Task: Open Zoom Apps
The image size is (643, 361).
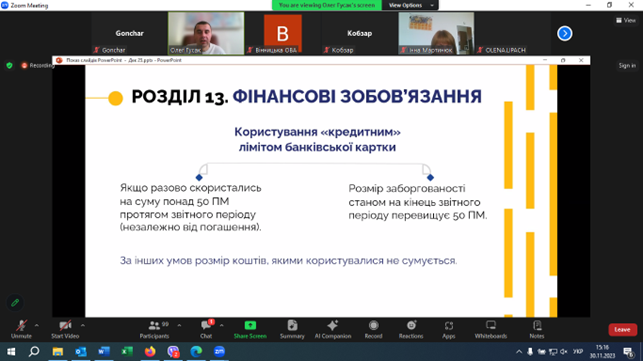Action: pos(449,329)
